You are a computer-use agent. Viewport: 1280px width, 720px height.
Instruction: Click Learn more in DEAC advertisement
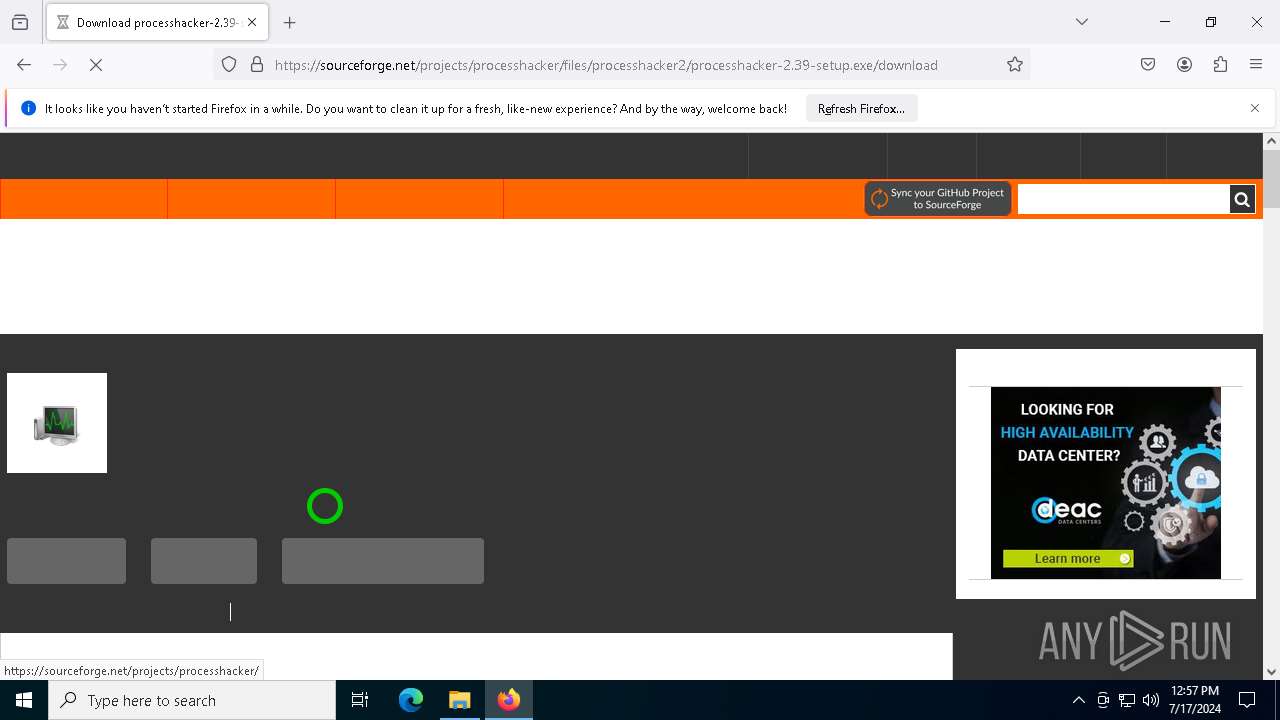point(1068,559)
